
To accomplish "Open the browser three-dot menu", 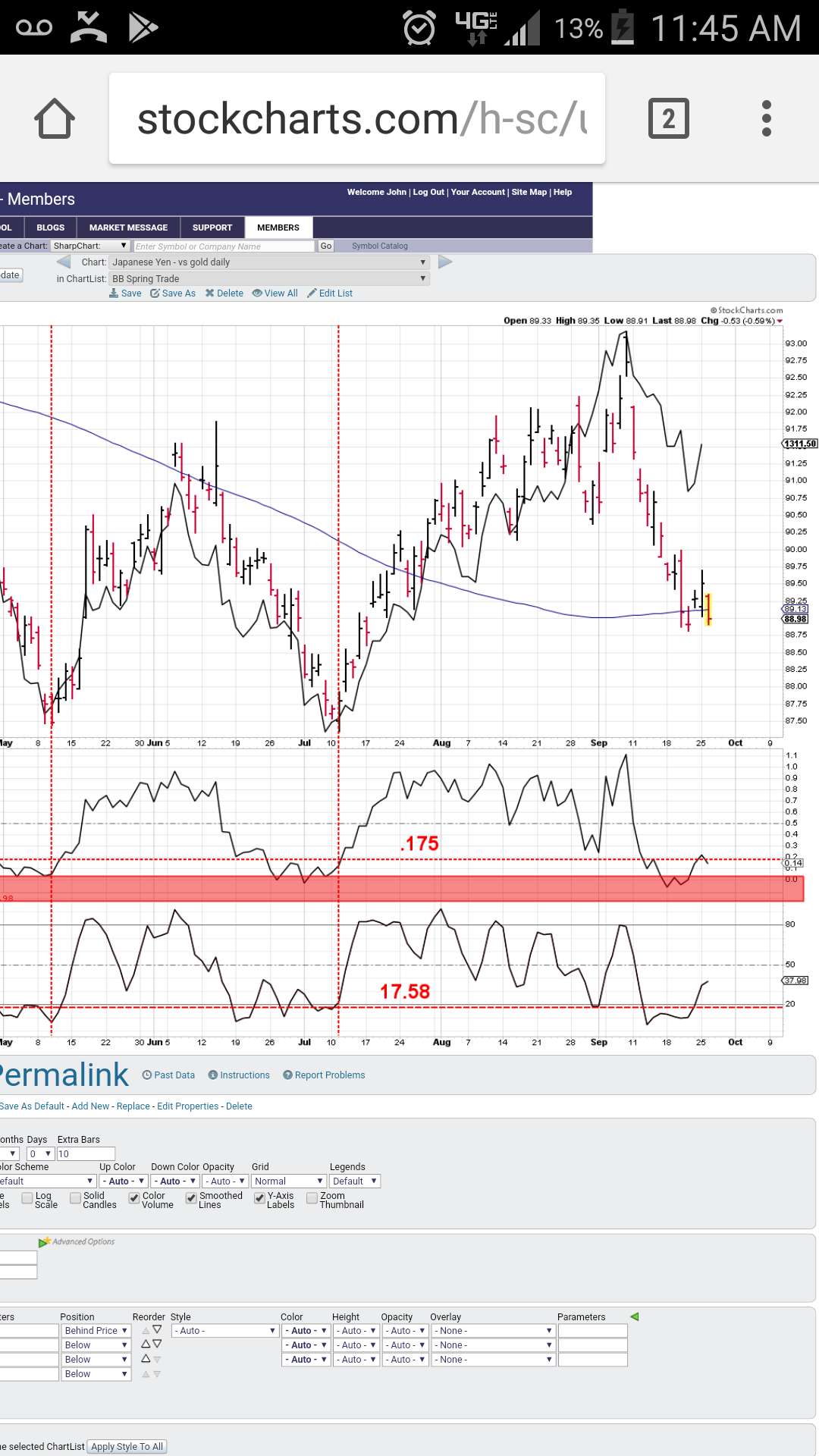I will (766, 119).
